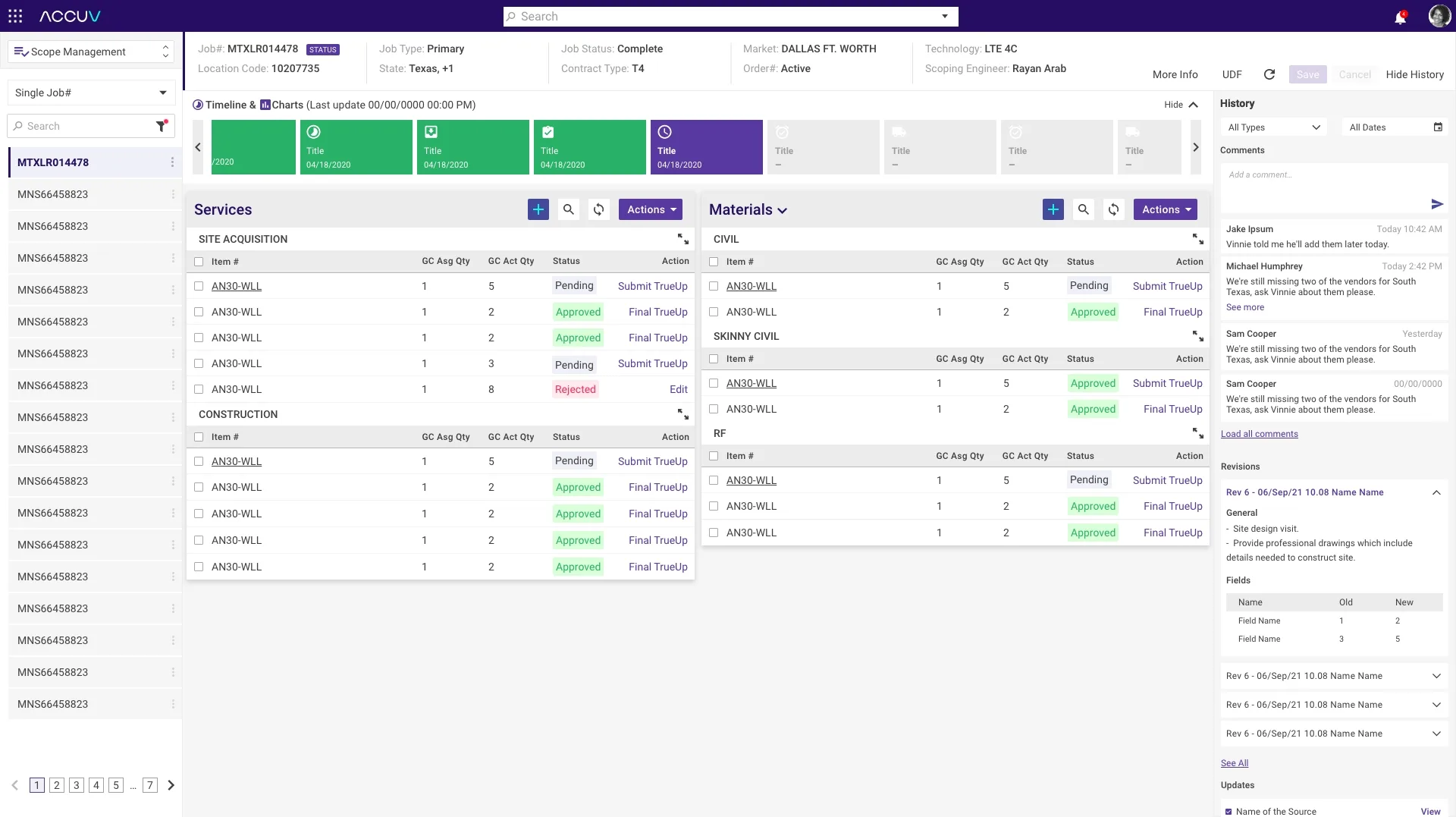Hide the timeline section

click(1181, 105)
